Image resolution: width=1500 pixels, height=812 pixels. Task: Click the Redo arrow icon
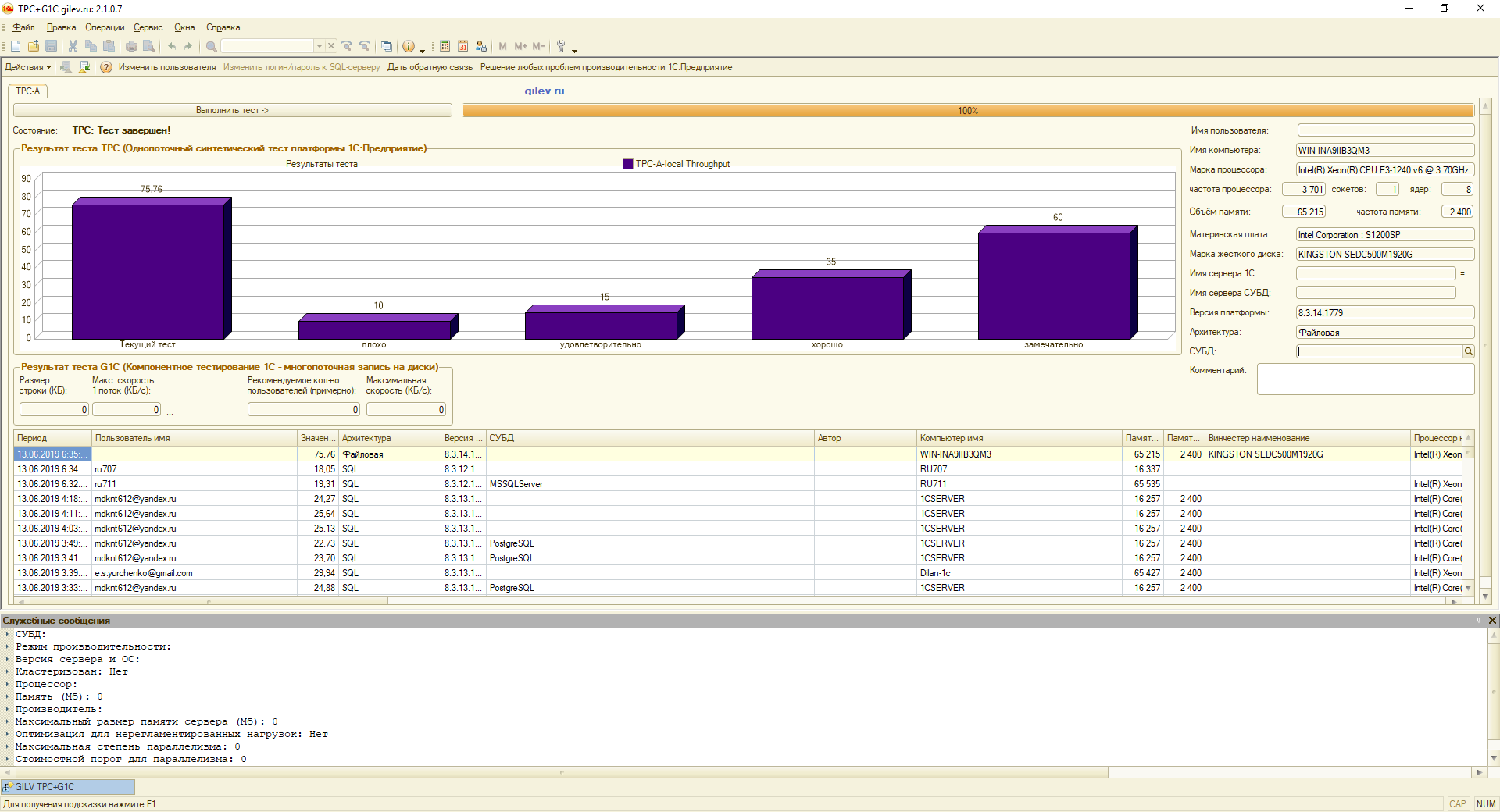188,46
